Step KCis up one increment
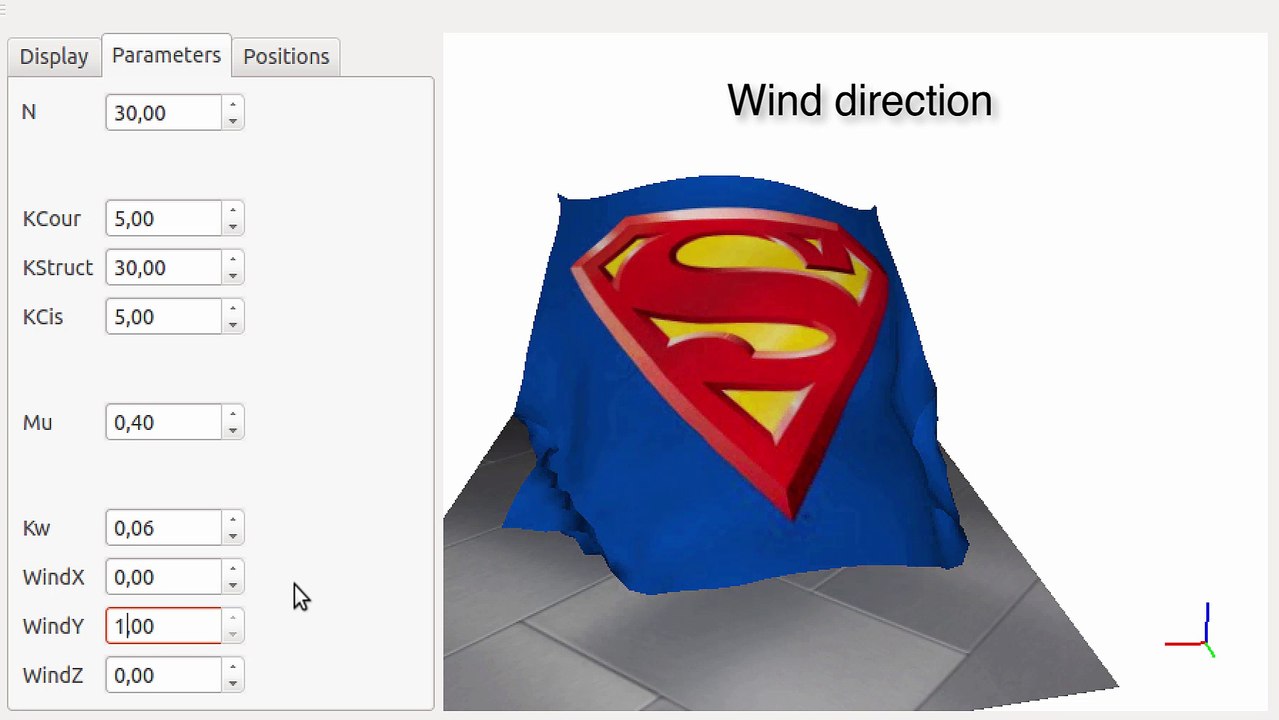This screenshot has height=720, width=1279. (x=232, y=308)
